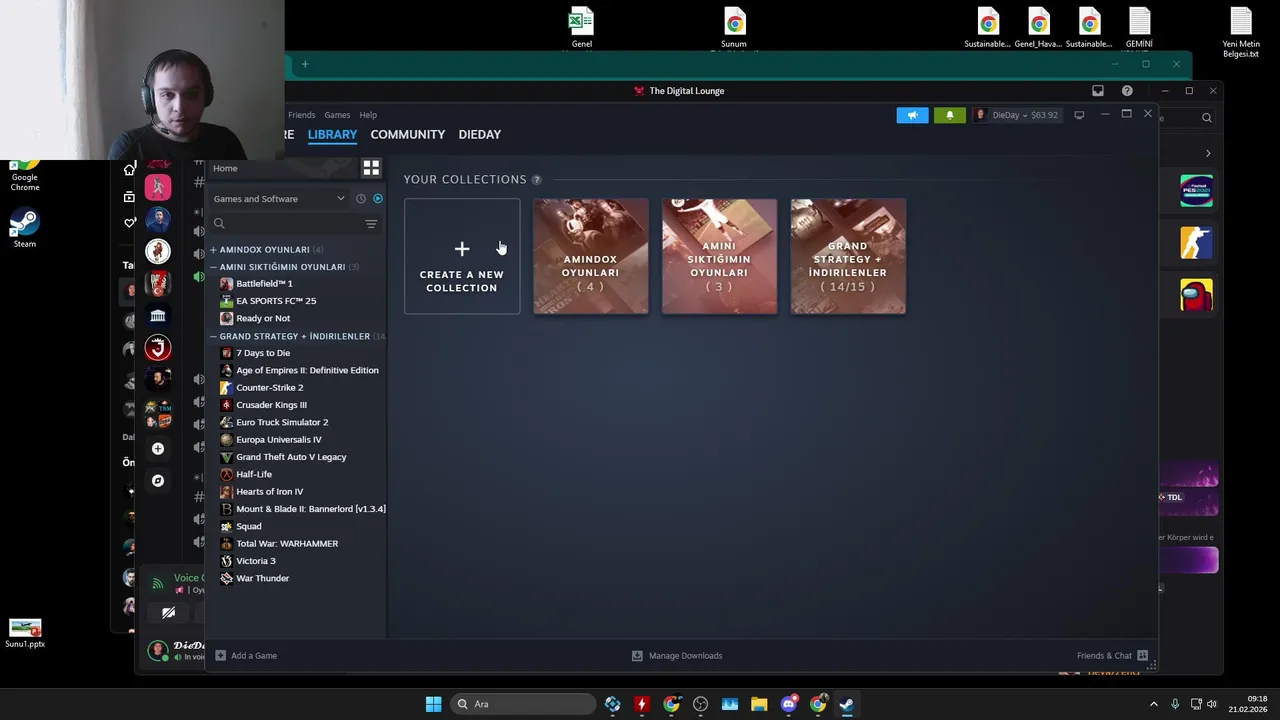Click the taskbar search box labeled Ara
The image size is (1280, 720).
pos(522,704)
